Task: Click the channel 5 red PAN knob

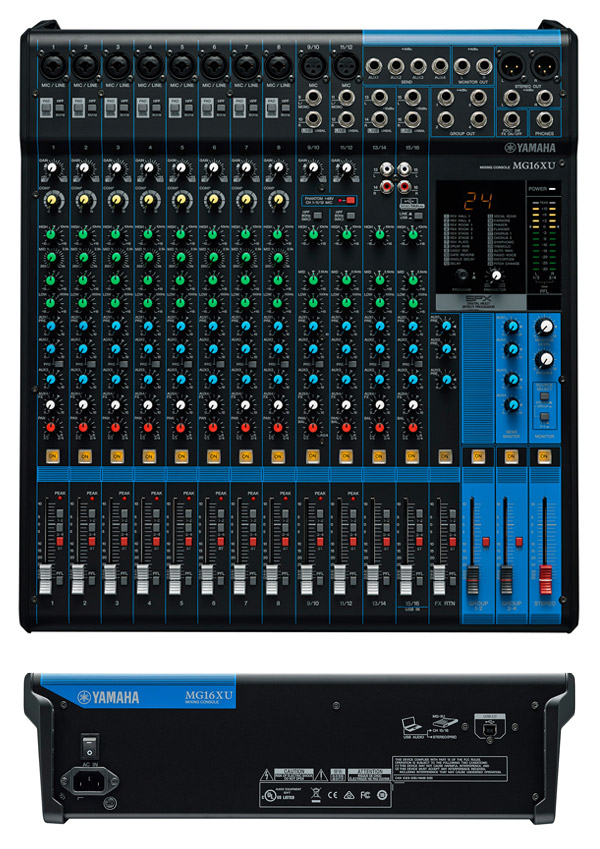Action: click(181, 427)
